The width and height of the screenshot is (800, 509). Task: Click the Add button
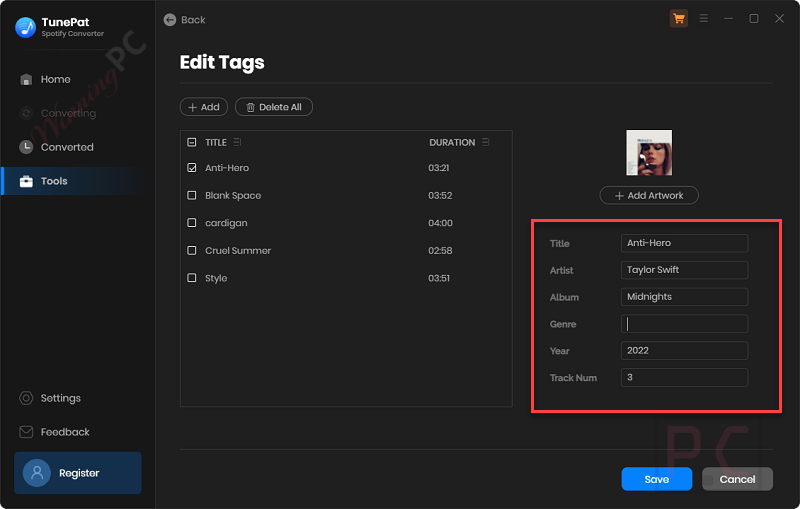click(x=204, y=107)
